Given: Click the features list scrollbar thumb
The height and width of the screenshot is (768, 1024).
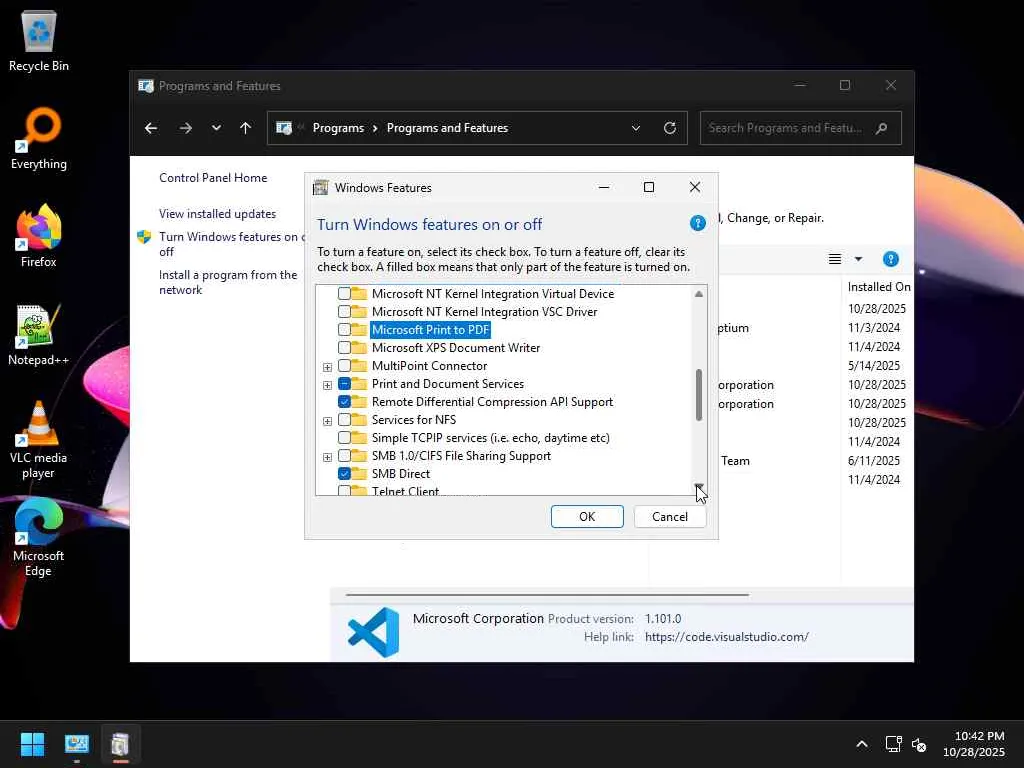Looking at the screenshot, I should pos(699,395).
